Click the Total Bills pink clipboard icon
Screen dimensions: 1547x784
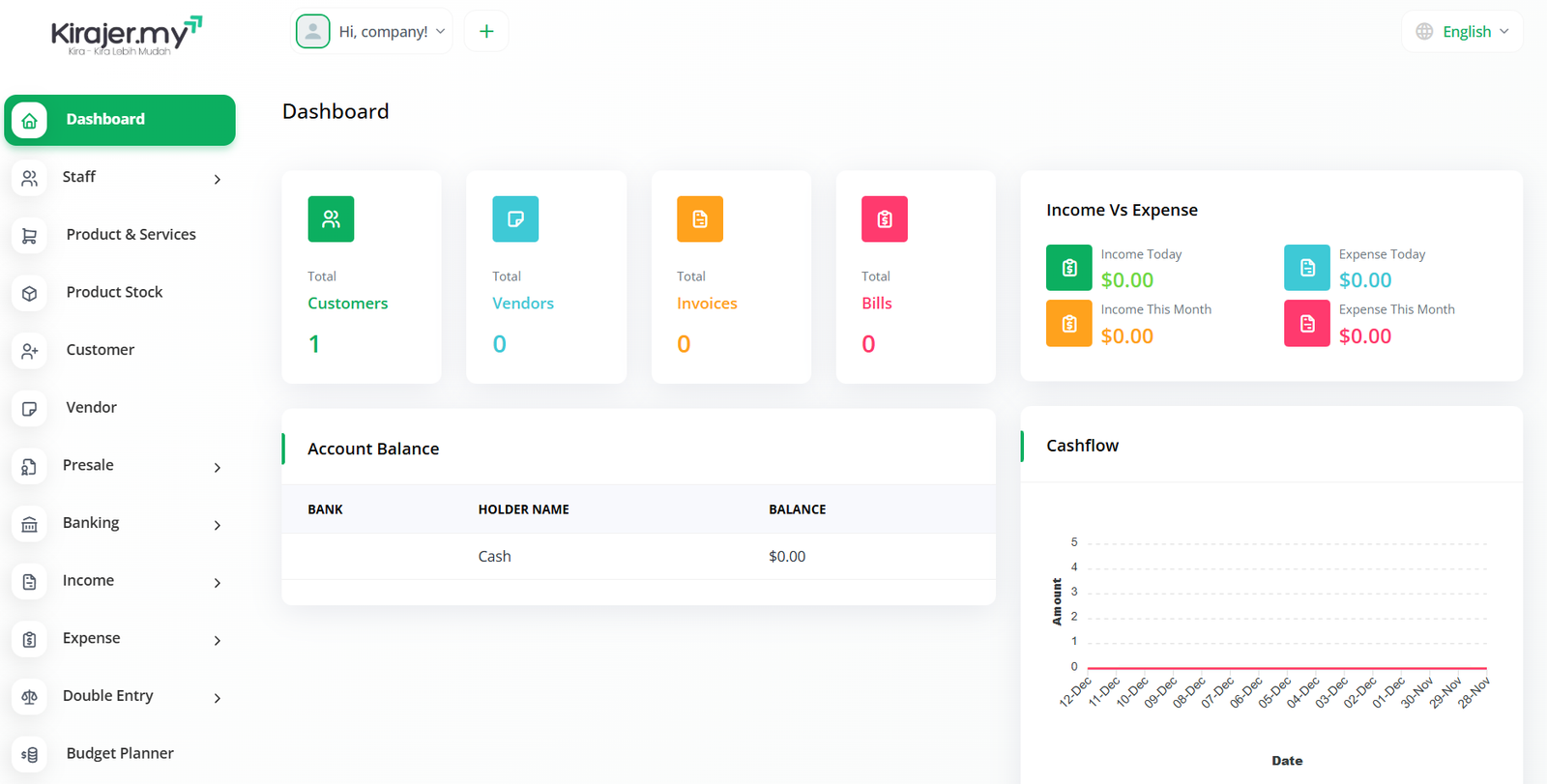(x=885, y=219)
